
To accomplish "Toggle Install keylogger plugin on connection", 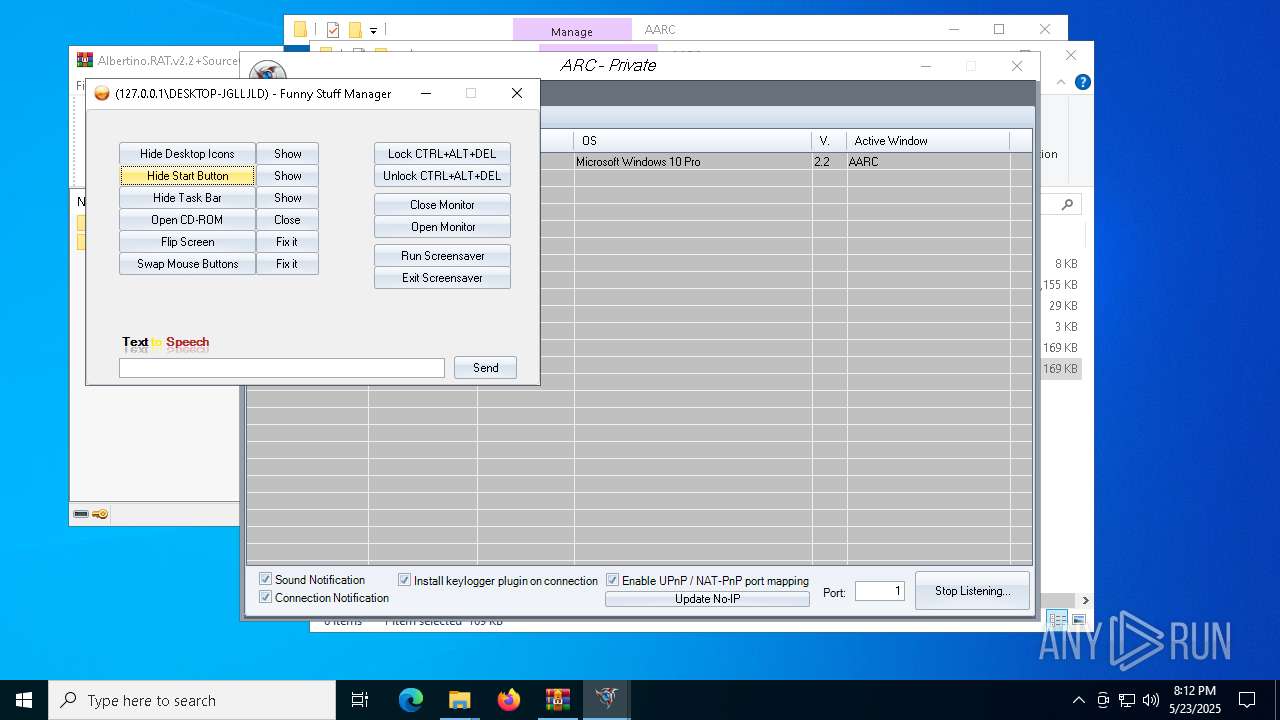I will pyautogui.click(x=405, y=580).
